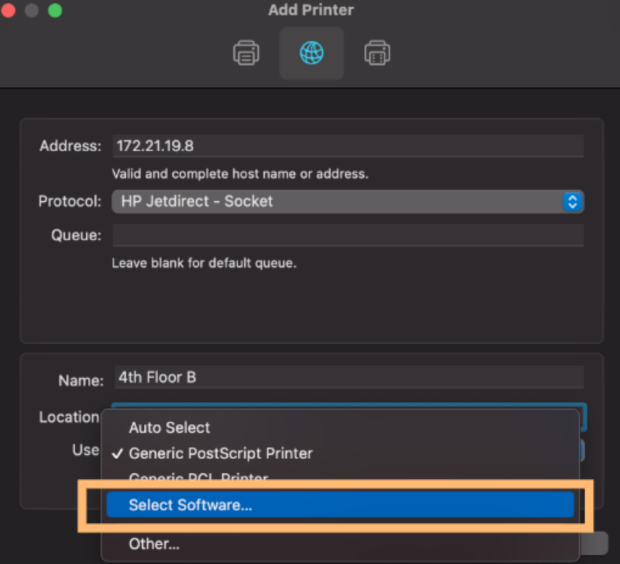620x564 pixels.
Task: Choose Other... from the Use menu
Action: coord(340,544)
